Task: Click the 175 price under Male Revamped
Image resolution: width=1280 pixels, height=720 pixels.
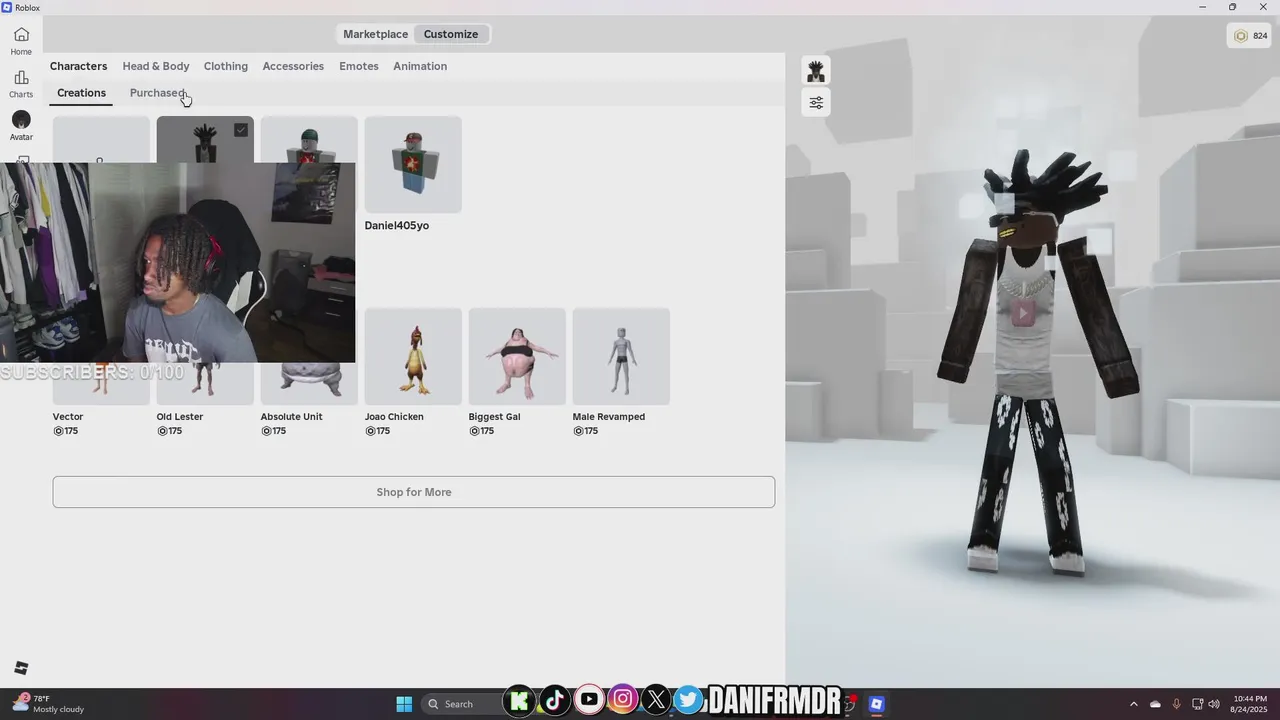Action: pos(587,431)
